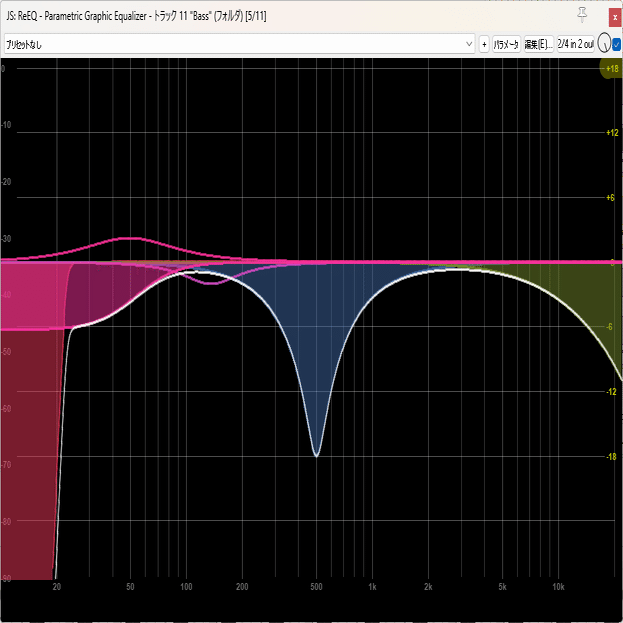The height and width of the screenshot is (623, 623).
Task: Open the 2/4 in 2 out pin connector
Action: coord(575,44)
